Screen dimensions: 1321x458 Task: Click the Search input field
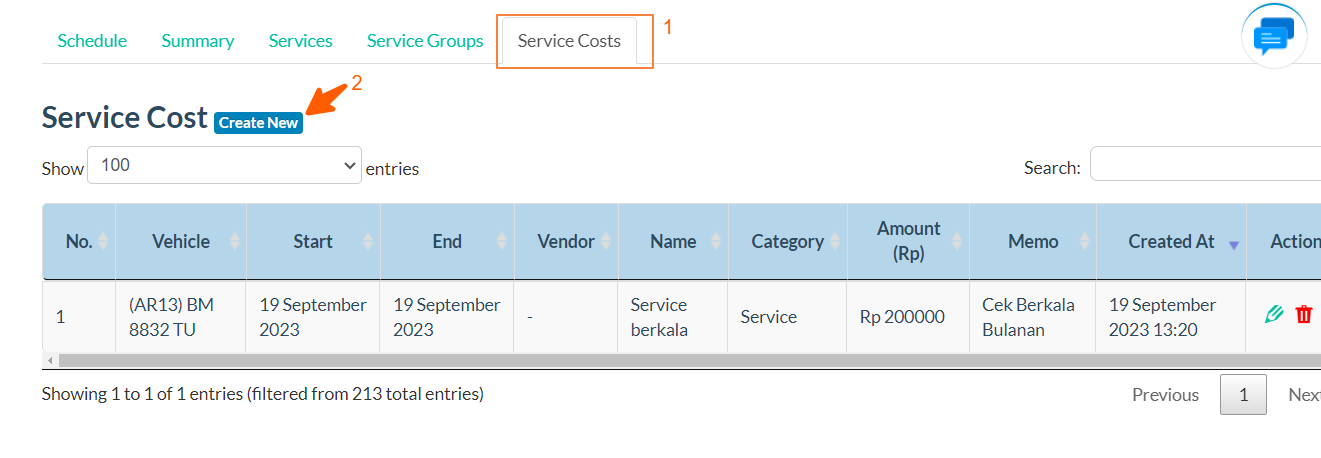click(1205, 164)
